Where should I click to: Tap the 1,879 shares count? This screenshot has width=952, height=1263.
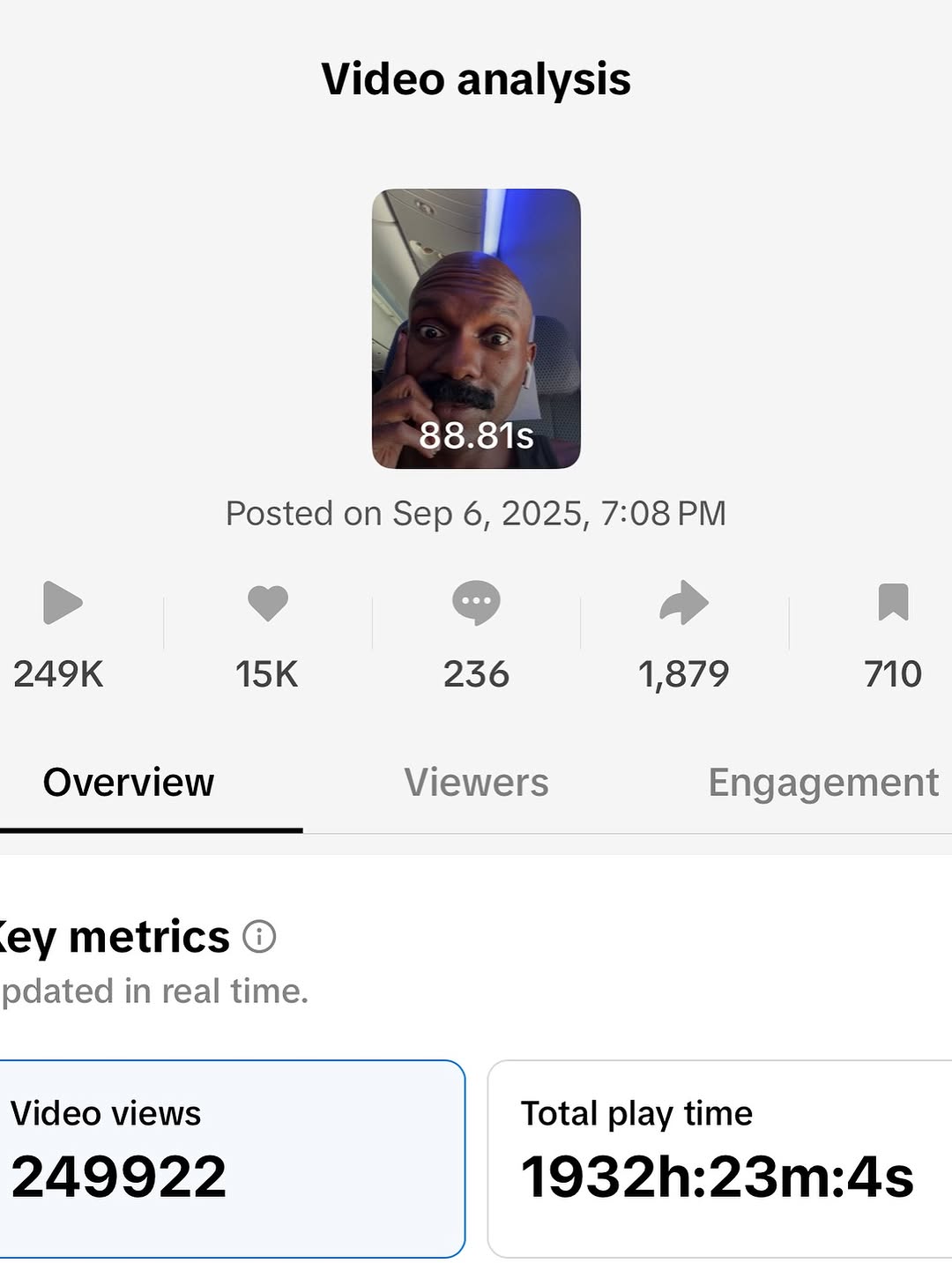pyautogui.click(x=684, y=674)
